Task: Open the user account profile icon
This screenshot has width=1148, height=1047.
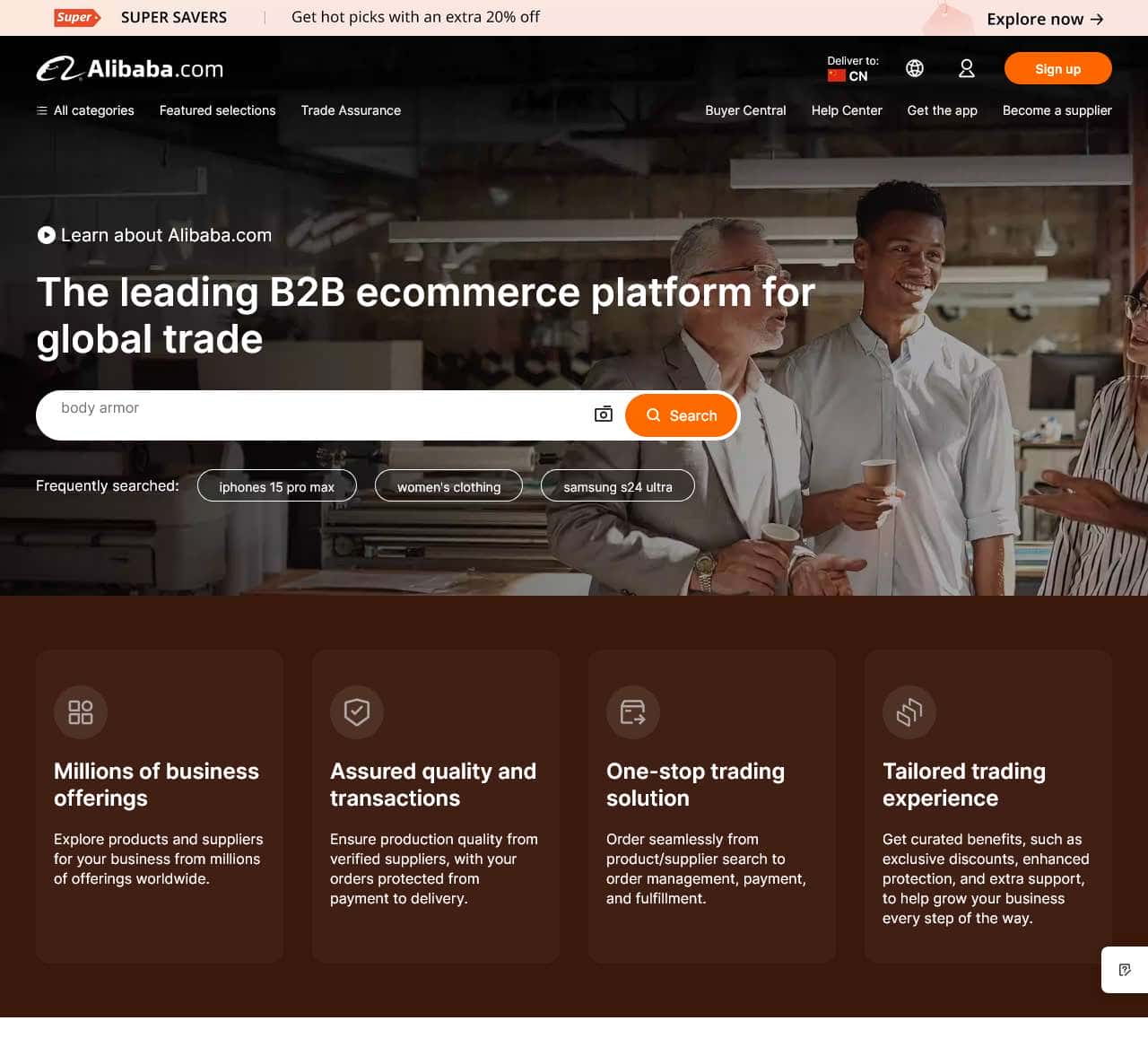Action: (967, 68)
